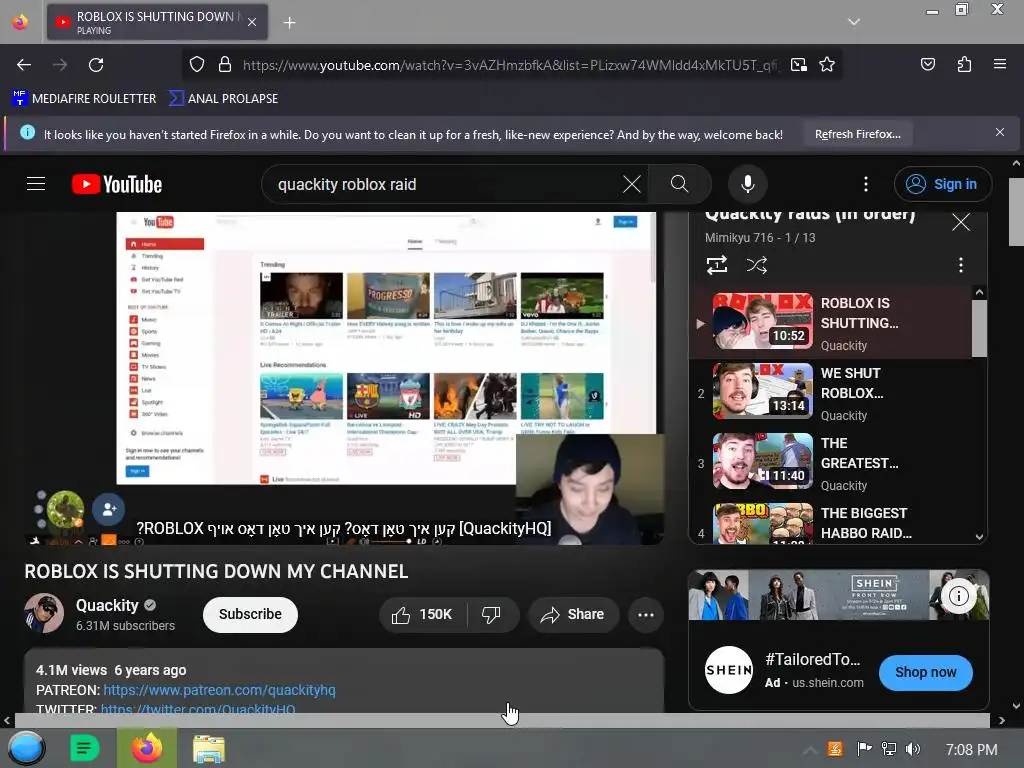Open more actions menu beside Share
The width and height of the screenshot is (1024, 768).
click(645, 615)
